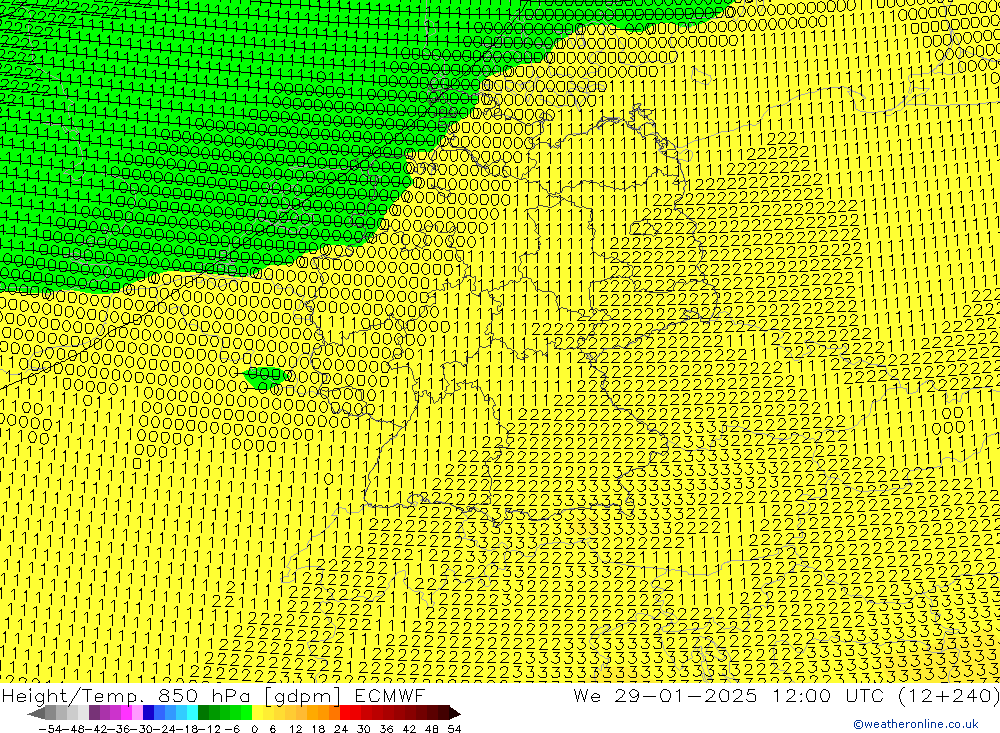Click the map title 'Height/Temp. 850 hPa [gdpm] ECMWF'
The width and height of the screenshot is (1000, 733).
[213, 695]
